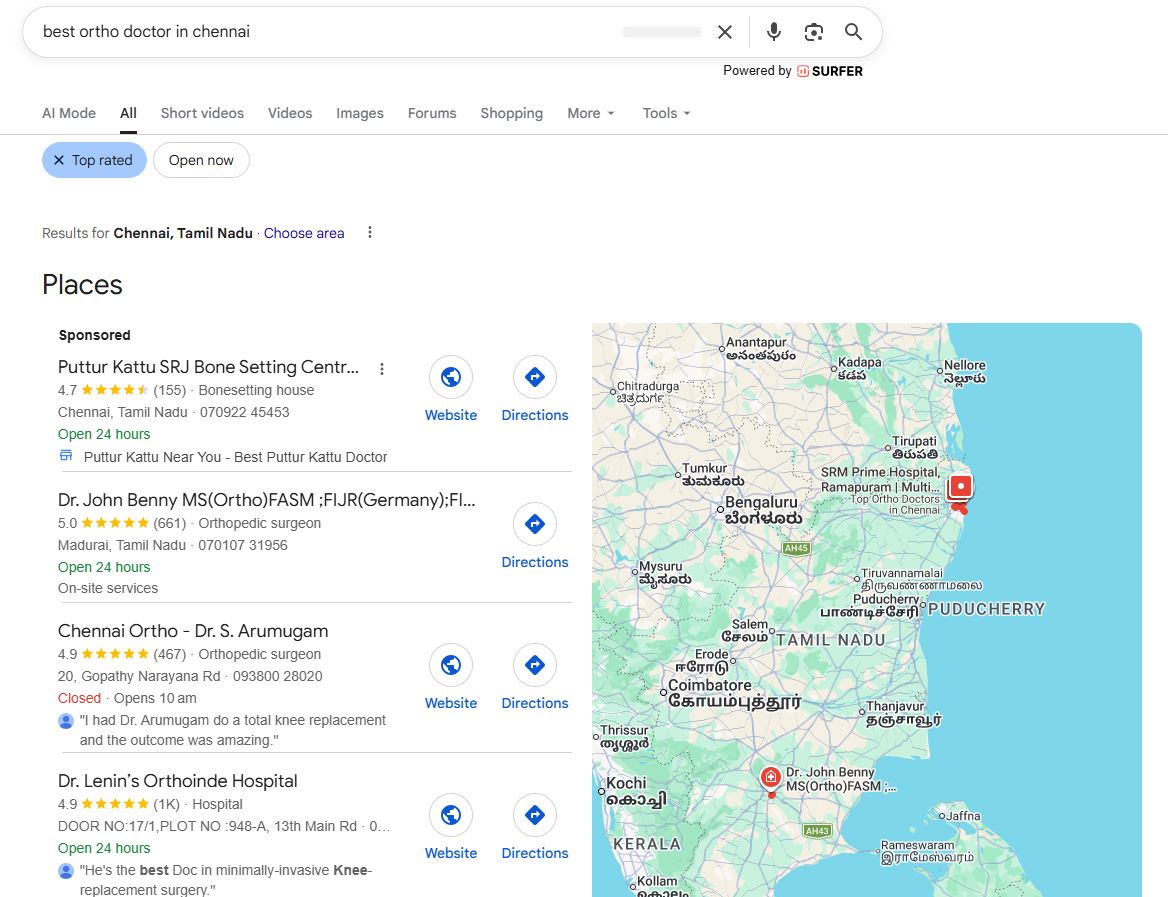The height and width of the screenshot is (897, 1168).
Task: Place cursor in the search input field
Action: 300,31
